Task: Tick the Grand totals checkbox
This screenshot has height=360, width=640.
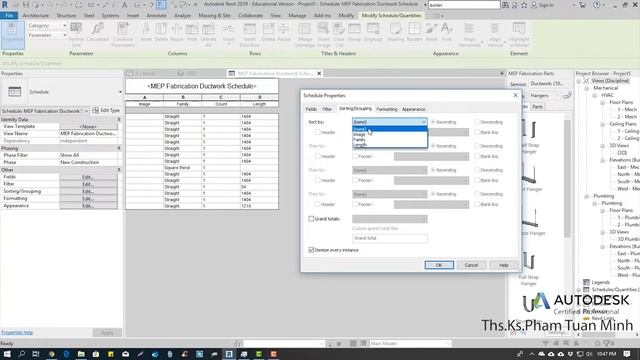Action: (x=311, y=219)
